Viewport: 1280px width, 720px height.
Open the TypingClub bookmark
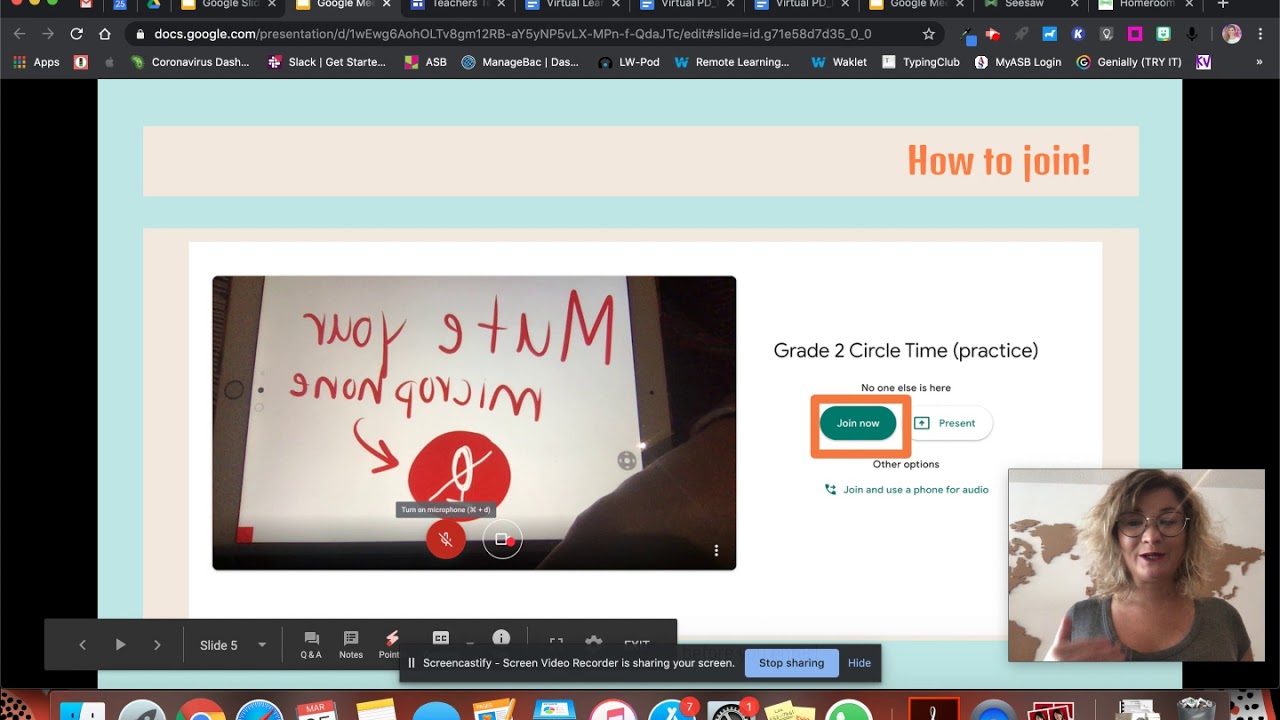click(921, 62)
